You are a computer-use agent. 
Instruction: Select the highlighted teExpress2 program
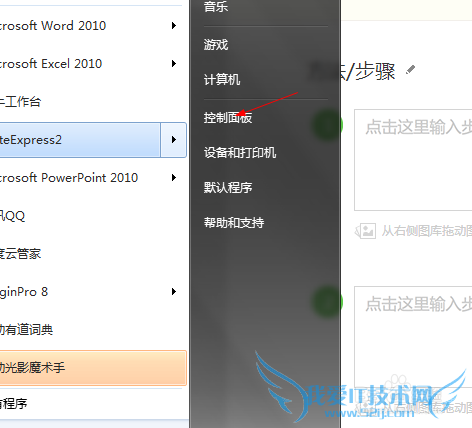click(80, 140)
